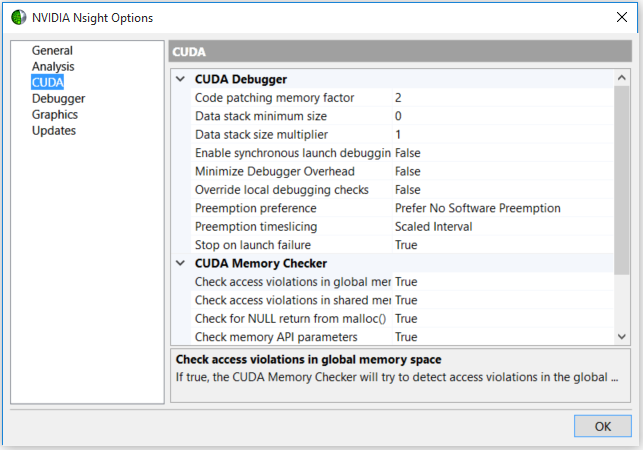
Task: Click the CUDA Memory Checker section heading
Action: tap(261, 263)
